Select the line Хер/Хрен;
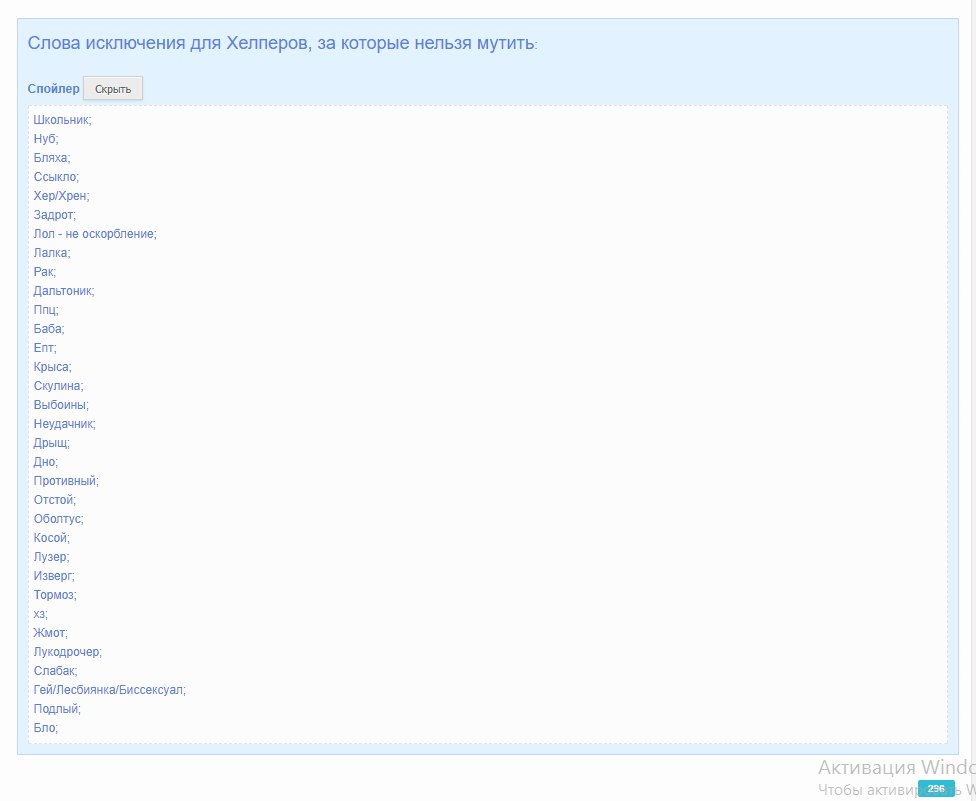976x801 pixels. click(61, 195)
